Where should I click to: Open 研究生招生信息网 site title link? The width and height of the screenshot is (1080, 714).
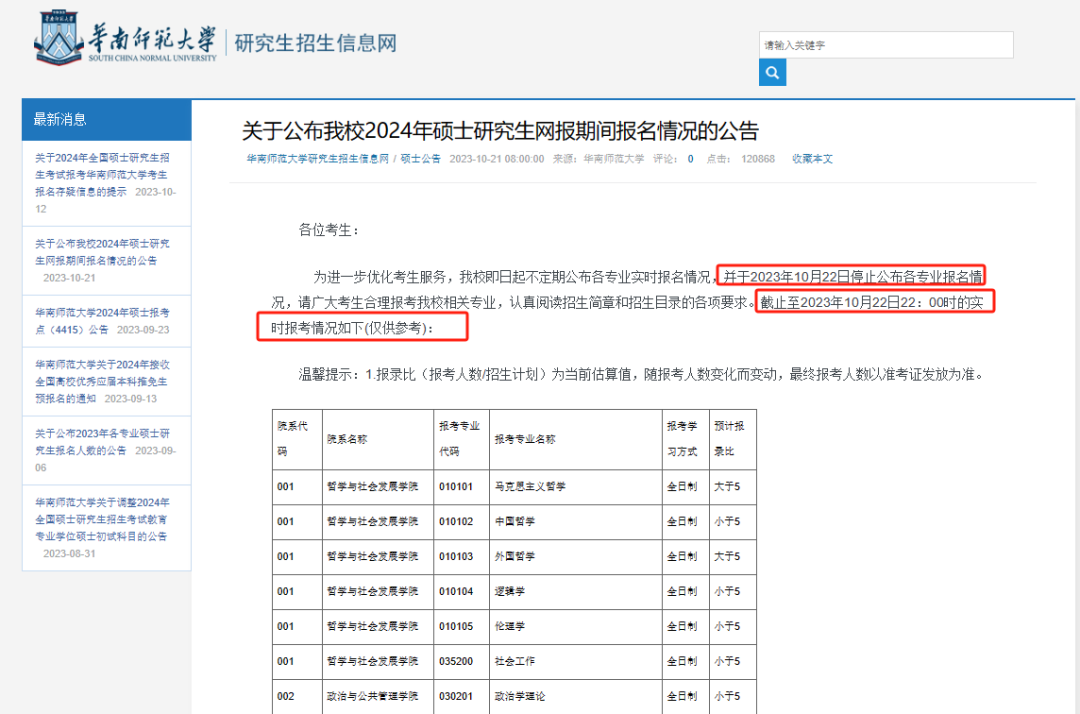[x=315, y=43]
